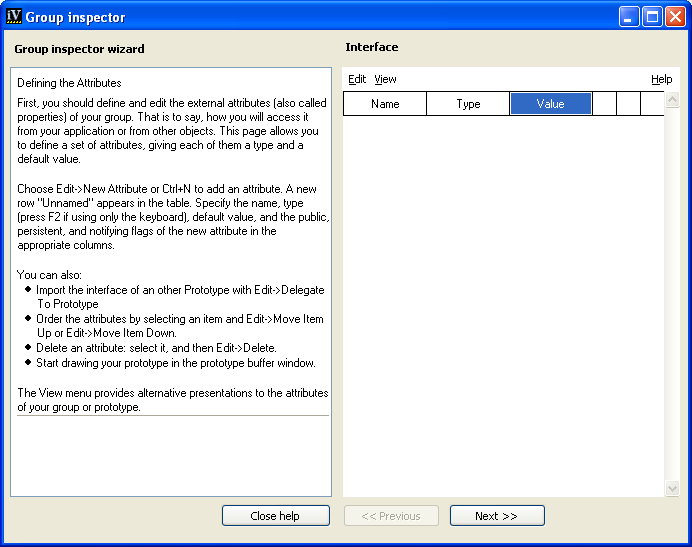Click the 'Start drawing your prototype' bullet line
This screenshot has height=547, width=692.
click(x=176, y=363)
